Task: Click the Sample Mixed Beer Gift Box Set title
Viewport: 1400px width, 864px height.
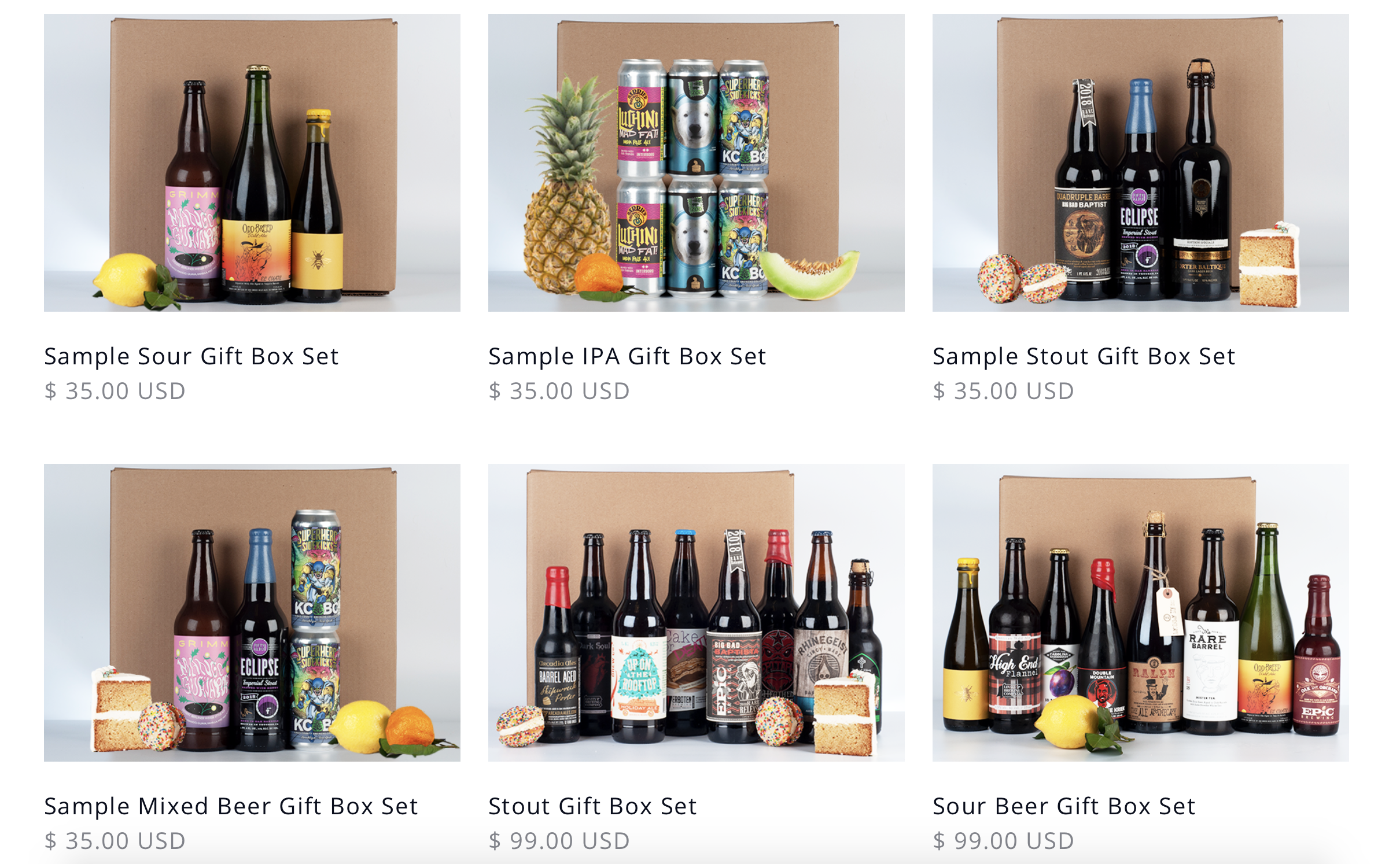Action: (x=231, y=807)
